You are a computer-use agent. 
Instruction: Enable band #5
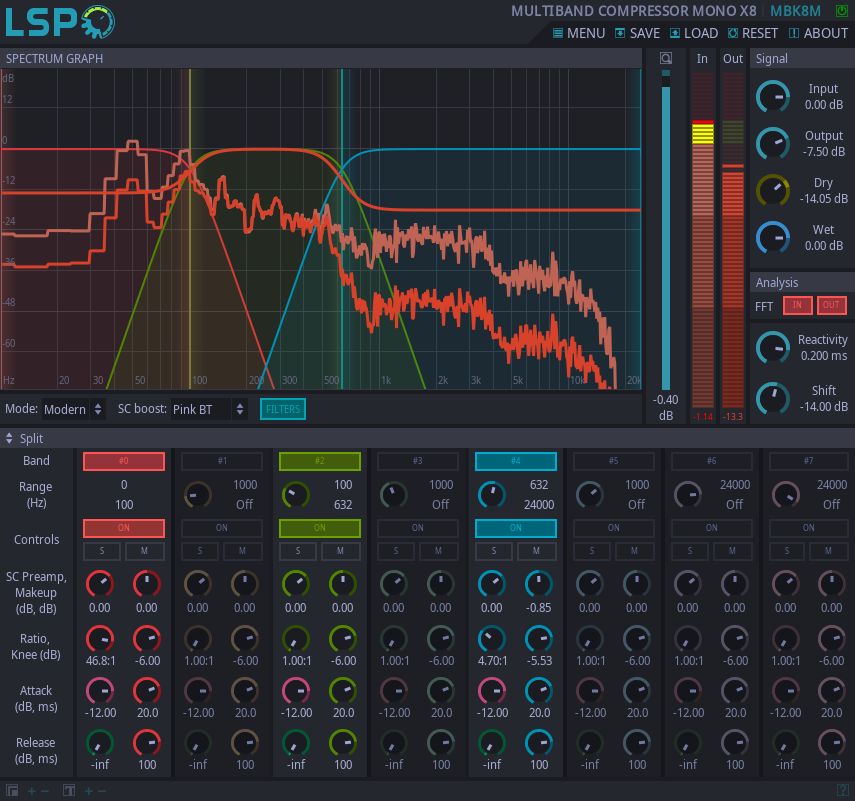pyautogui.click(x=614, y=461)
